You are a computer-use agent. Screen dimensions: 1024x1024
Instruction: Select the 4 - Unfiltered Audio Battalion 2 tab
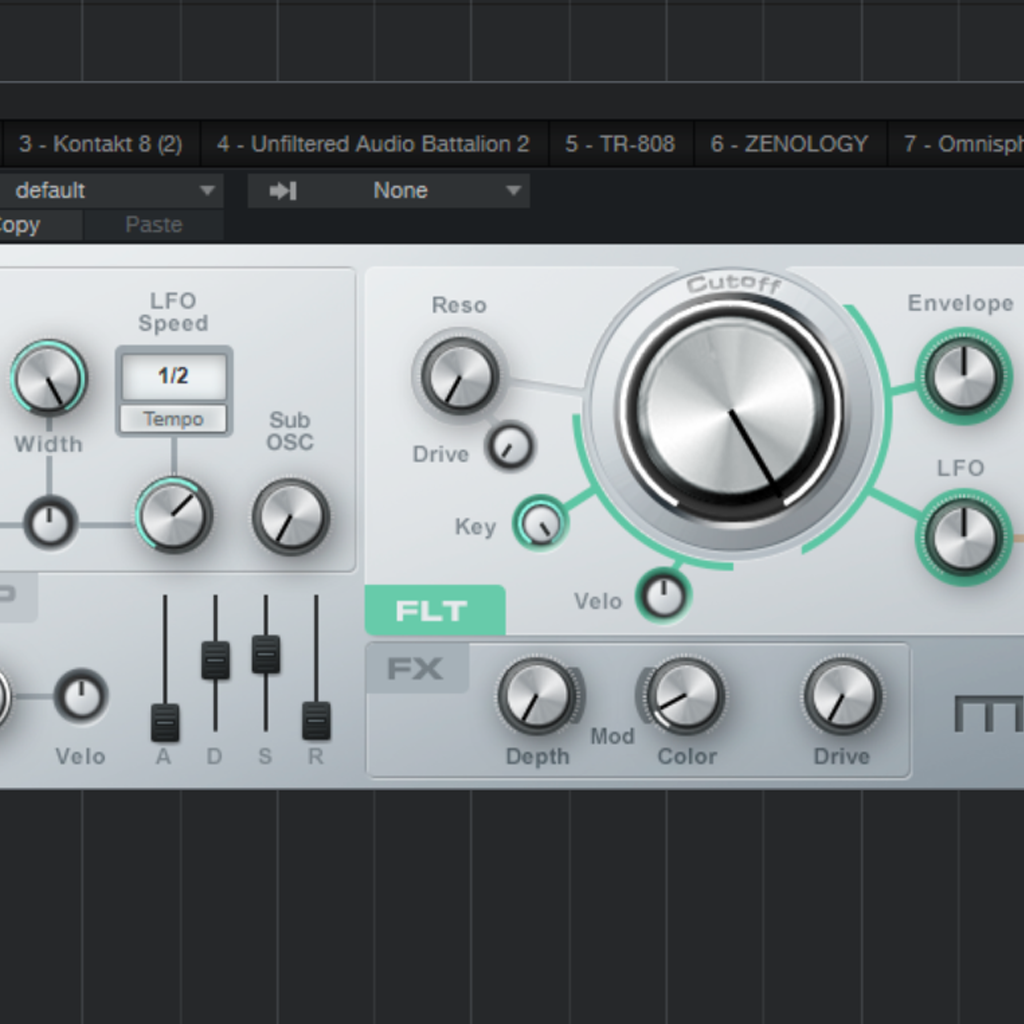click(373, 144)
